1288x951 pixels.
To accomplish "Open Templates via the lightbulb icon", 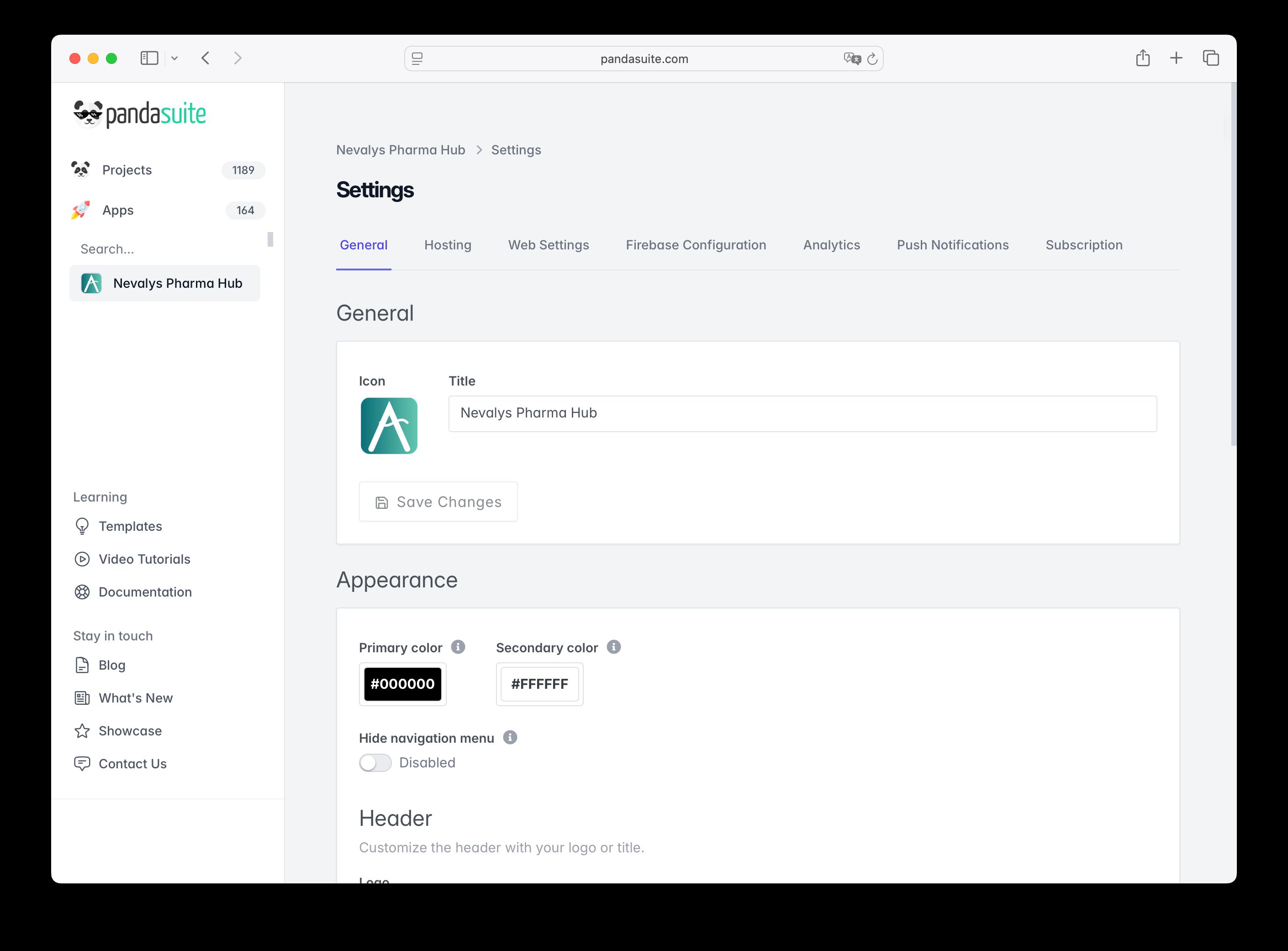I will click(82, 526).
